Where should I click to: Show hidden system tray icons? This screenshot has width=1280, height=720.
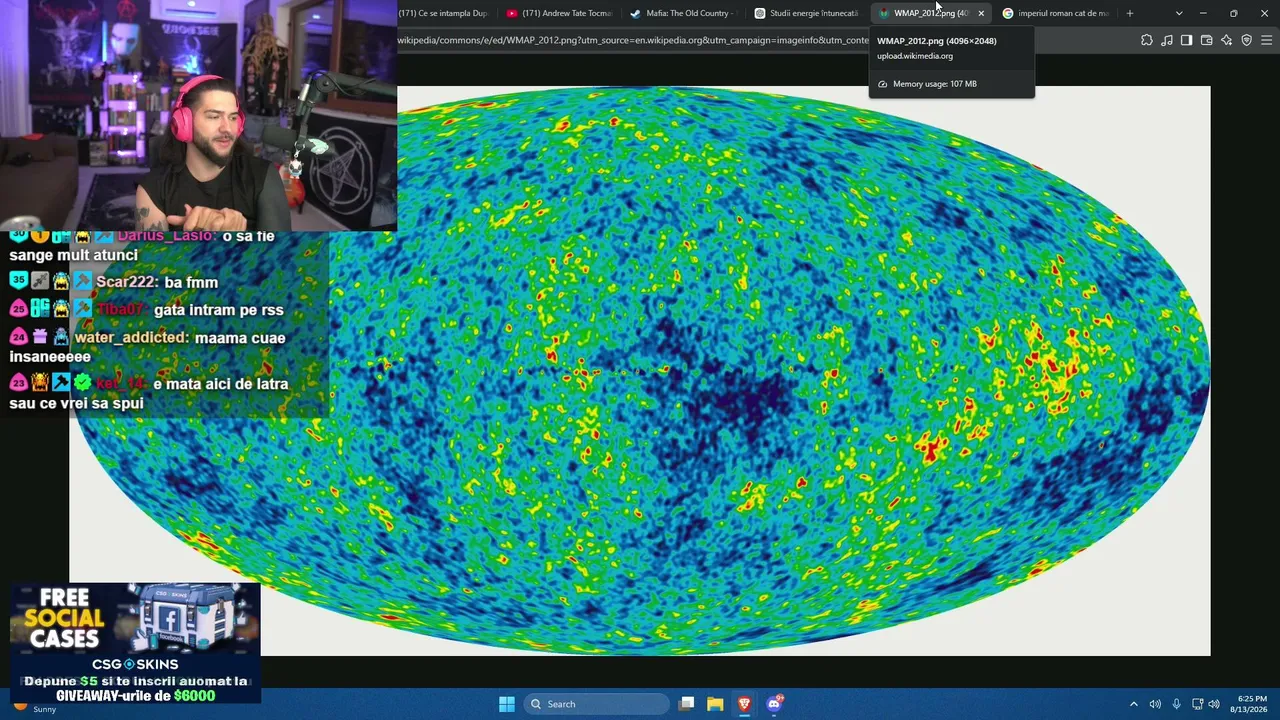[1133, 704]
